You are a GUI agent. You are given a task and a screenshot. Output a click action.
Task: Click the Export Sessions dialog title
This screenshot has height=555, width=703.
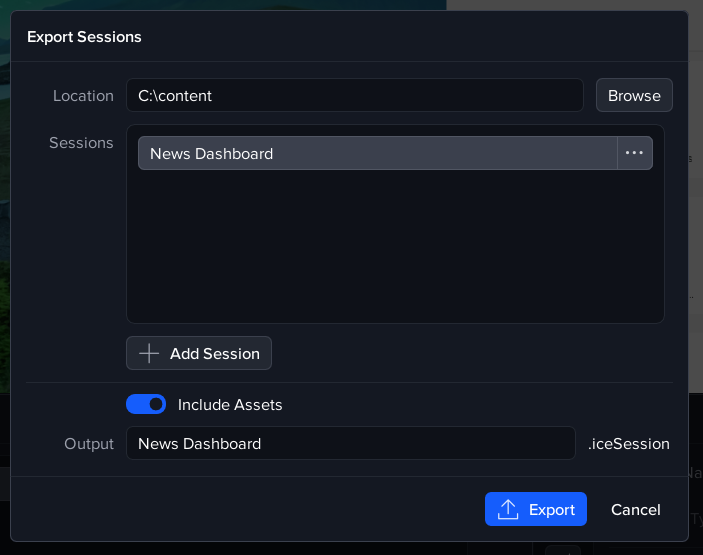(x=84, y=37)
